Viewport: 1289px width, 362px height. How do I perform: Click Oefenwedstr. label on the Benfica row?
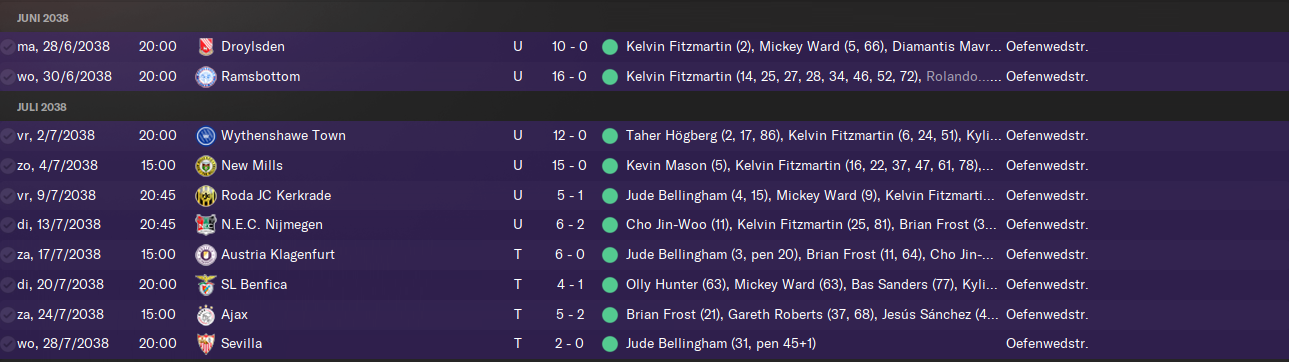pyautogui.click(x=1047, y=284)
